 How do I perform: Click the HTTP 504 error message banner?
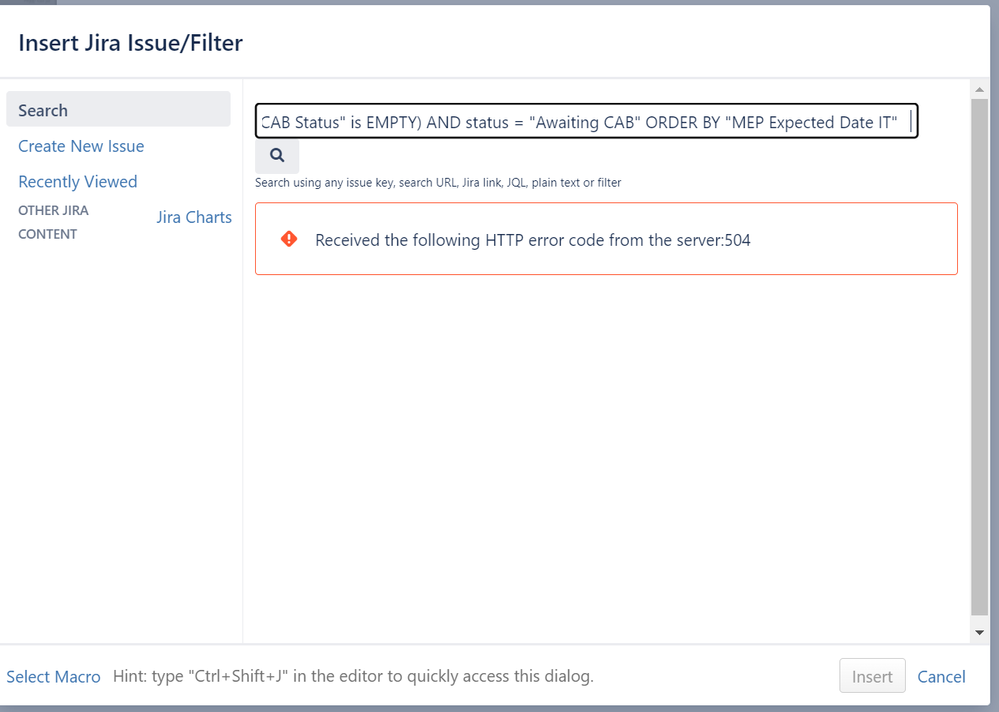(606, 239)
